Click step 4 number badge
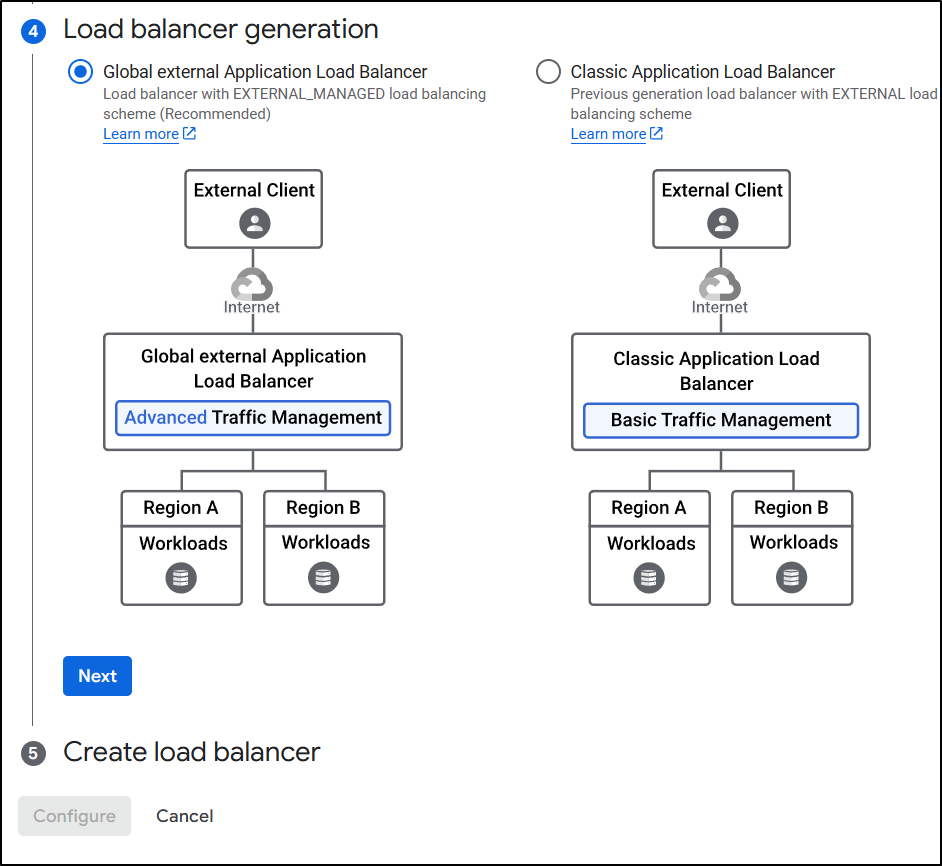942x866 pixels. coord(33,32)
